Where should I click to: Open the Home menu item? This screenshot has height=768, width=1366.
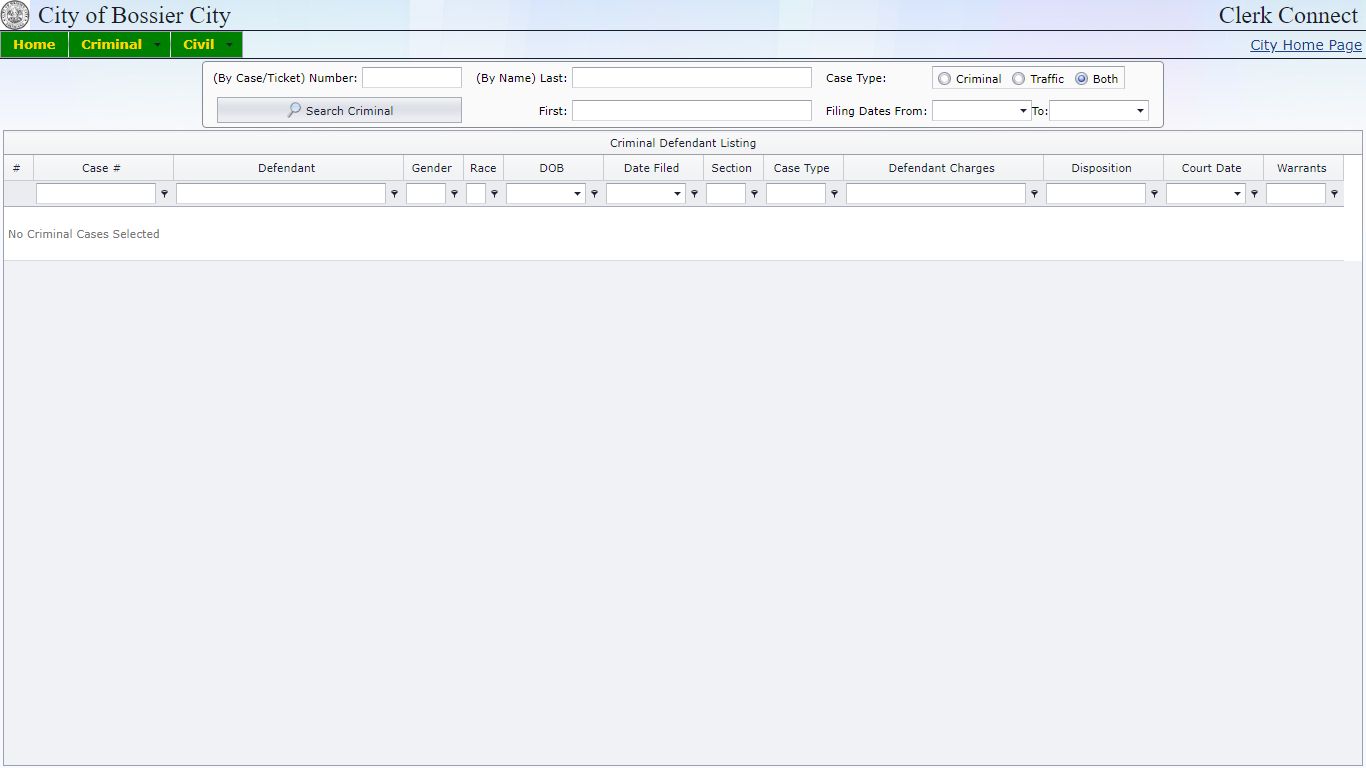pos(34,45)
